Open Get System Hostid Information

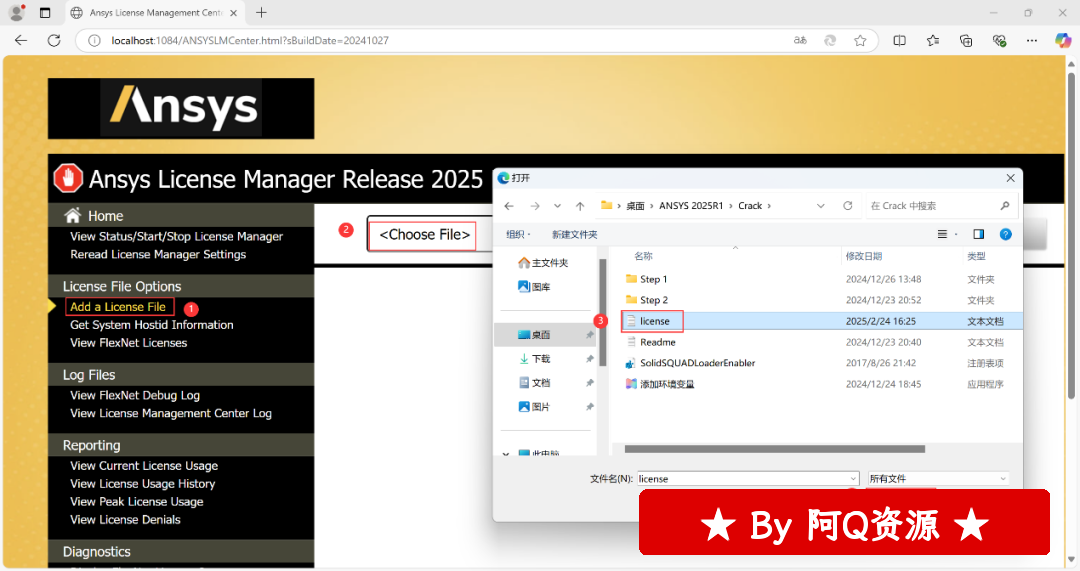click(x=152, y=325)
